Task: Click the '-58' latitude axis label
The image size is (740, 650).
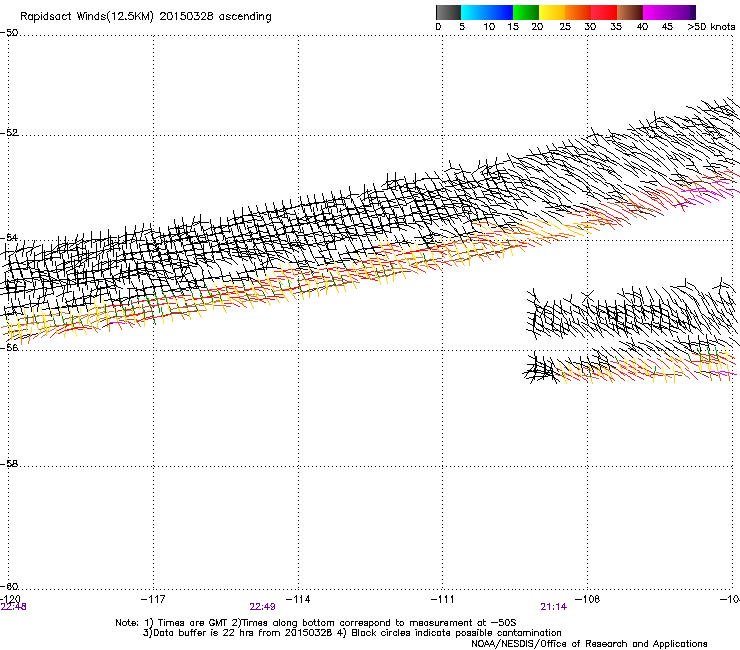Action: point(9,464)
